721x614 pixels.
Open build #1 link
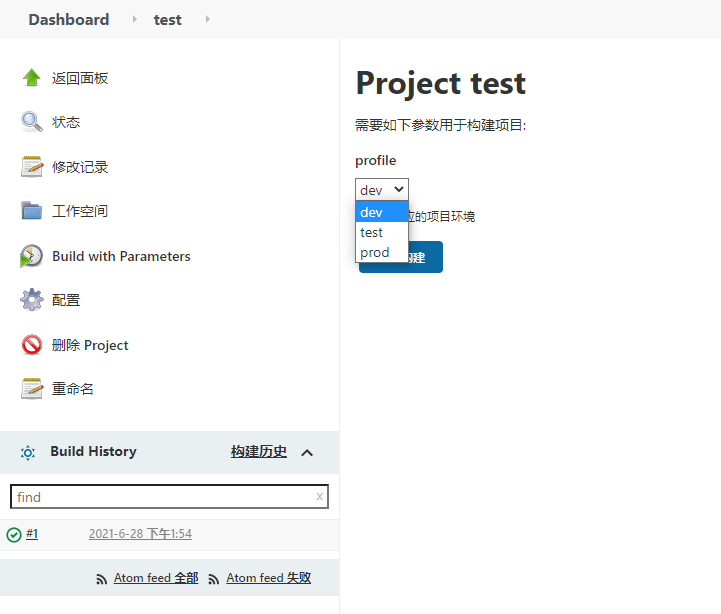tap(32, 534)
